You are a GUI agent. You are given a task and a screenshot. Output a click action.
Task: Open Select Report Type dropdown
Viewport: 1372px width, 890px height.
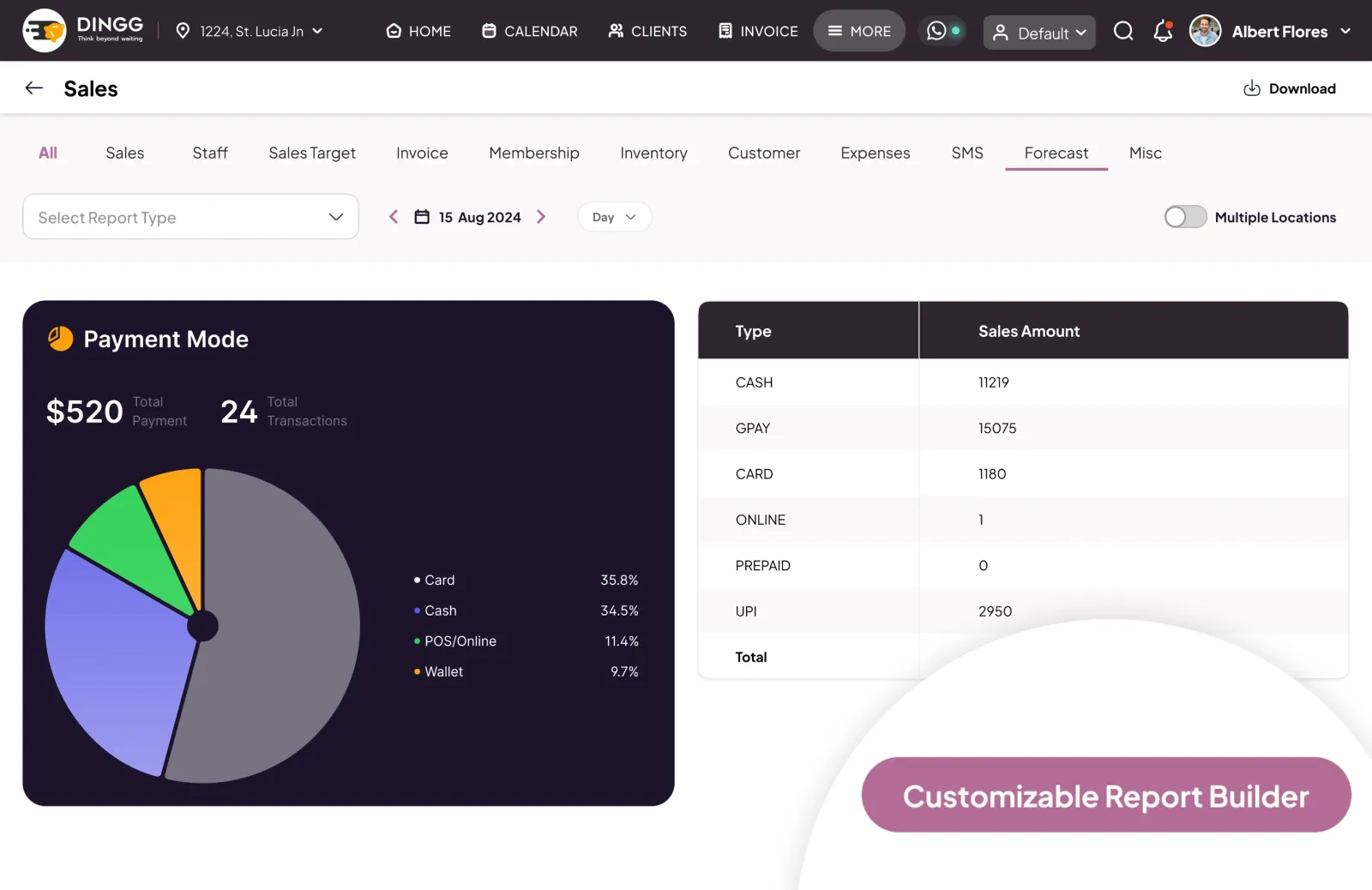pyautogui.click(x=190, y=217)
